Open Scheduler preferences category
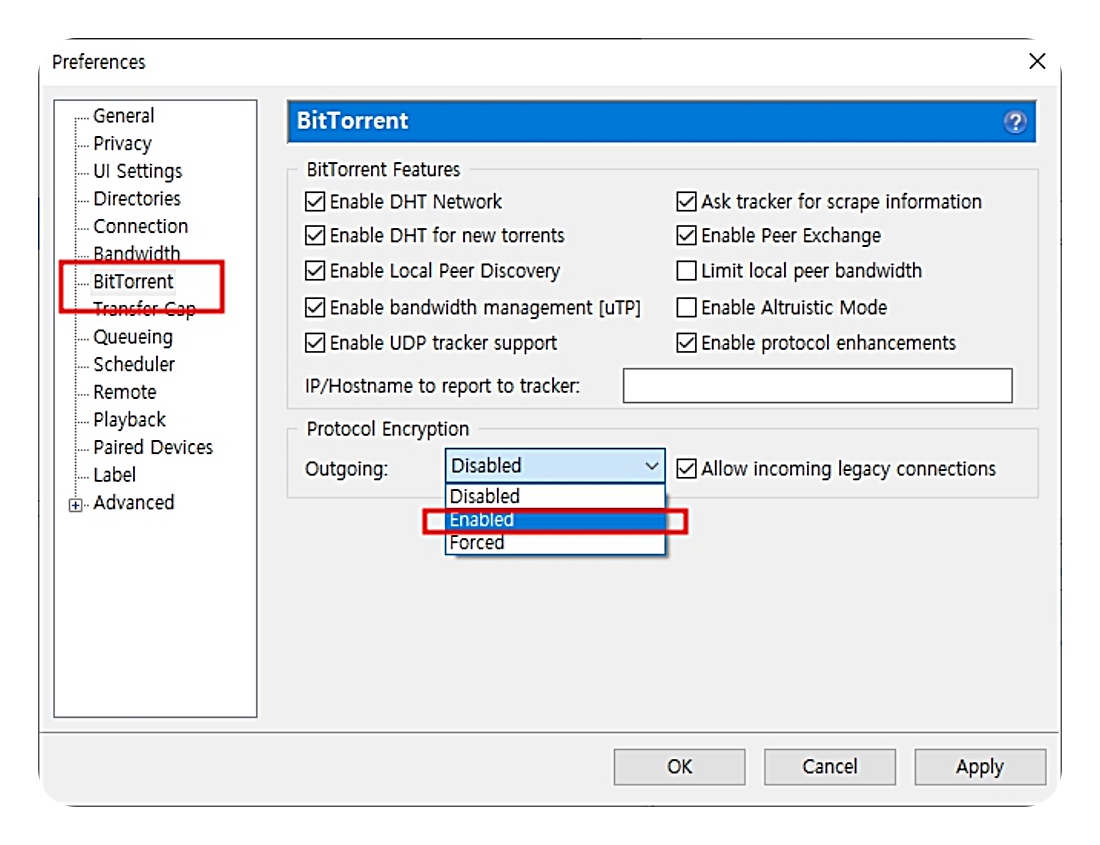The height and width of the screenshot is (845, 1100). (134, 365)
